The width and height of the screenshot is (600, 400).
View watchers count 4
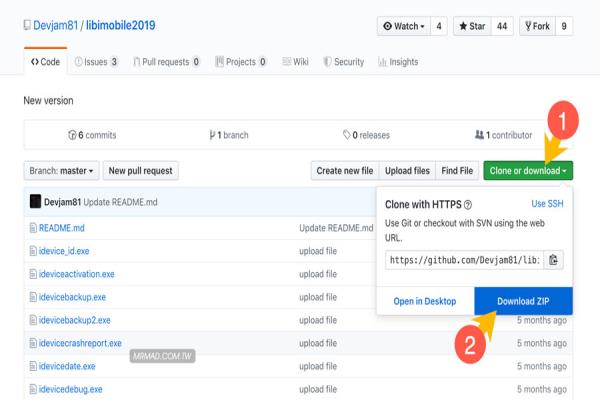(x=439, y=26)
